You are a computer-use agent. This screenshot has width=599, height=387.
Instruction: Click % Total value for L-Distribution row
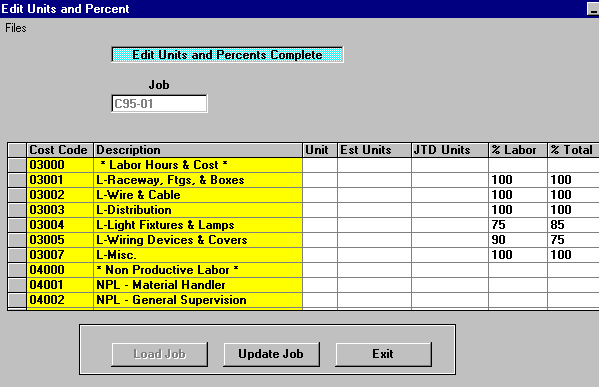click(573, 210)
